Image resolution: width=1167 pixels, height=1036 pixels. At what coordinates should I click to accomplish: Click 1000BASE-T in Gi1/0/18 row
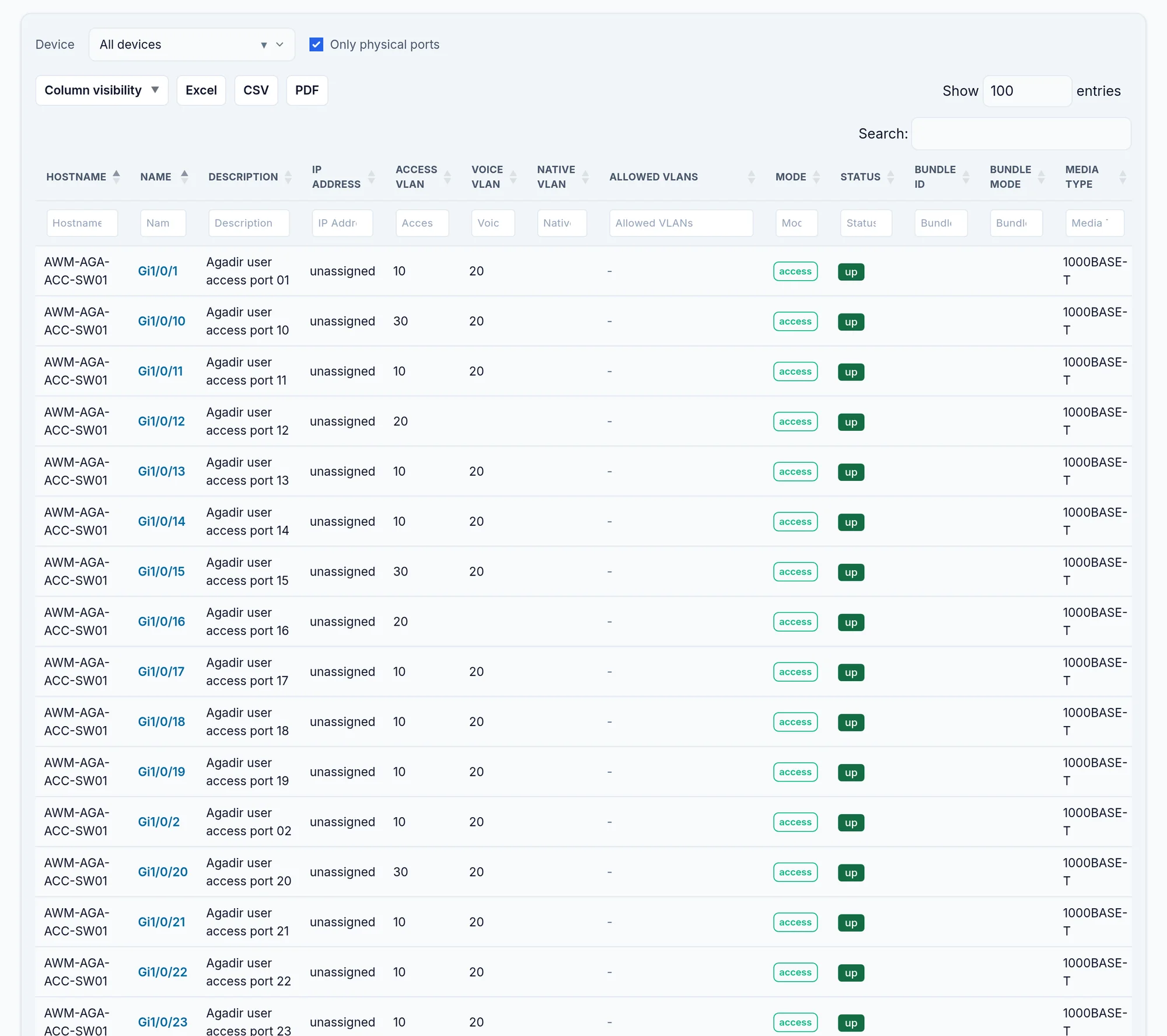[x=1095, y=722]
